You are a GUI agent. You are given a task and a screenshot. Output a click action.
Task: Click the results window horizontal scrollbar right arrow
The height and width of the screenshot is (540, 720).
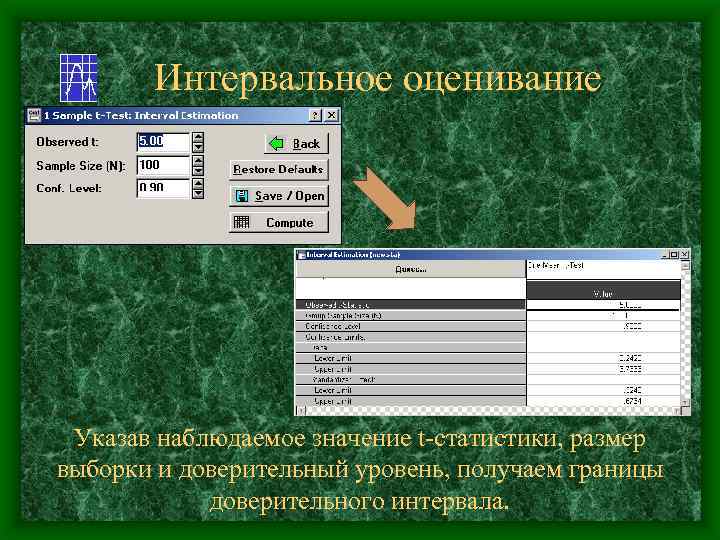click(678, 411)
